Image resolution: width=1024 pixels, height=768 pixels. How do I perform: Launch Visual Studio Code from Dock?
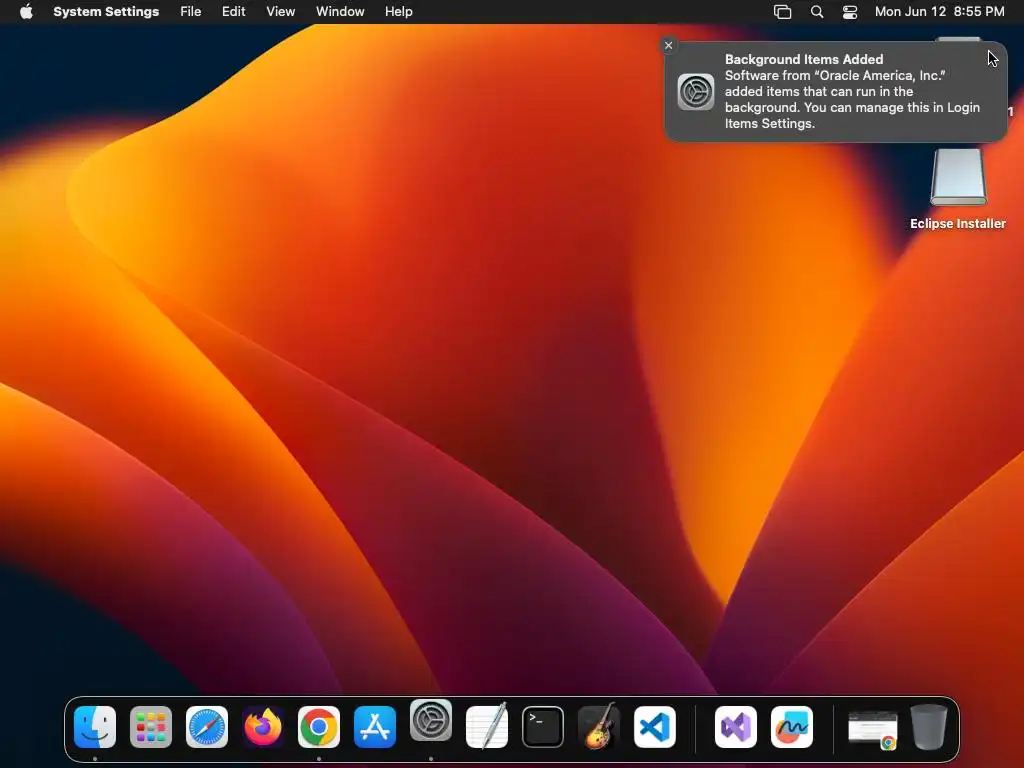[655, 727]
